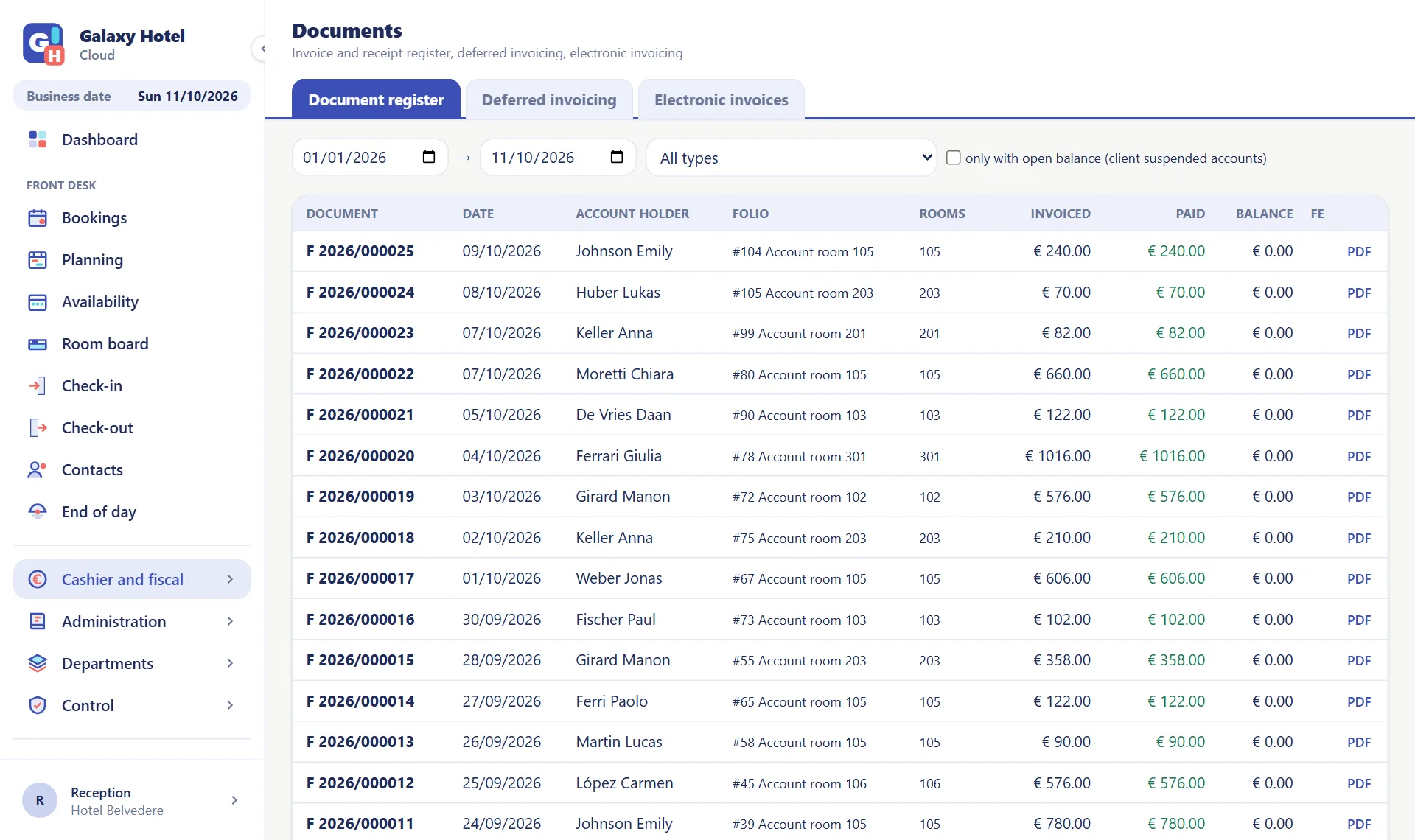
Task: Click the Room board icon
Action: tap(38, 344)
